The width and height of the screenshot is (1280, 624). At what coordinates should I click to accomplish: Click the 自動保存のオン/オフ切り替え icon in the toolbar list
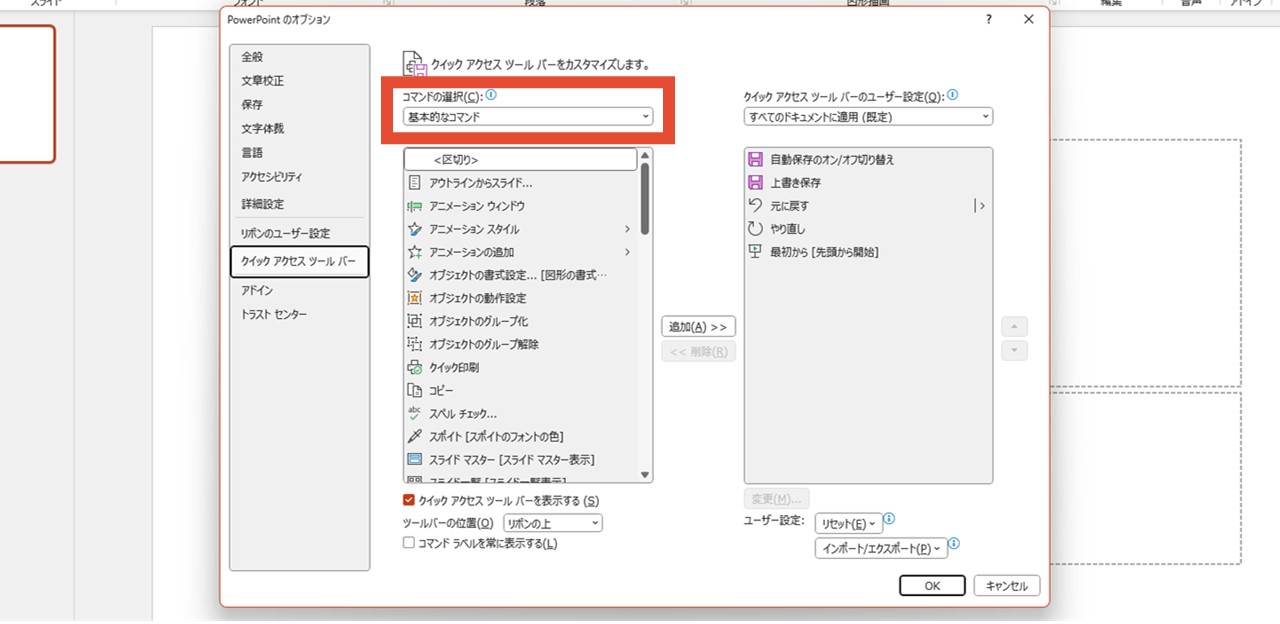tap(756, 160)
